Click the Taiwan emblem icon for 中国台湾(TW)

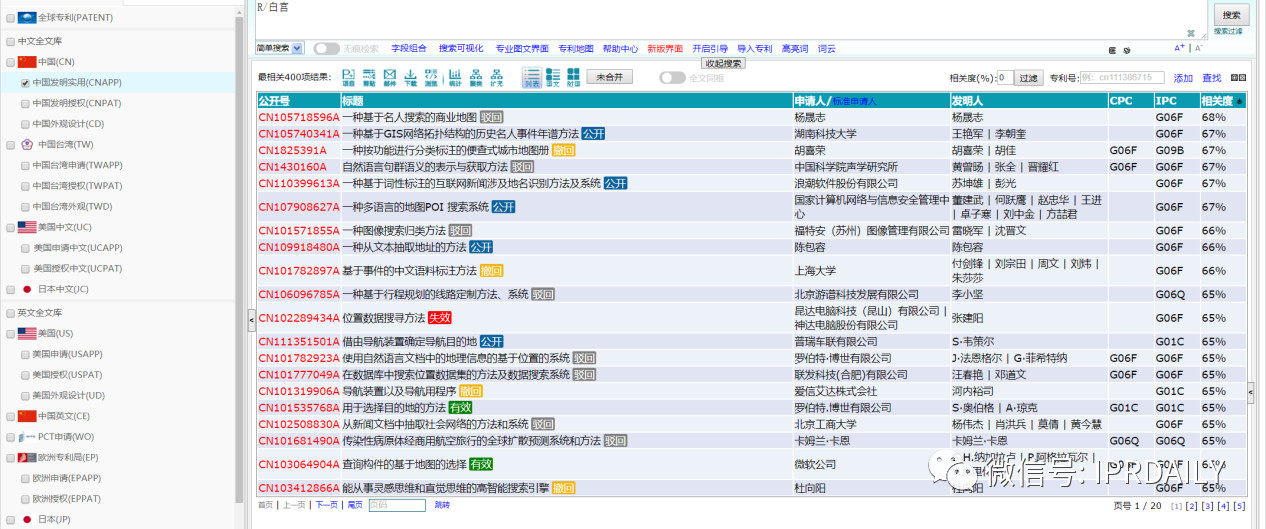coord(27,144)
